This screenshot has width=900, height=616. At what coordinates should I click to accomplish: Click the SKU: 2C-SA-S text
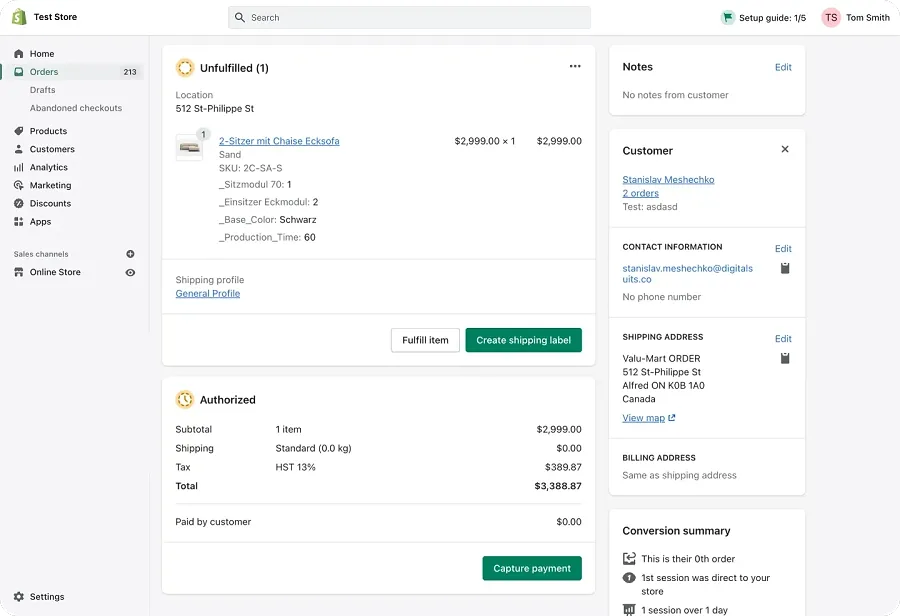pos(250,168)
